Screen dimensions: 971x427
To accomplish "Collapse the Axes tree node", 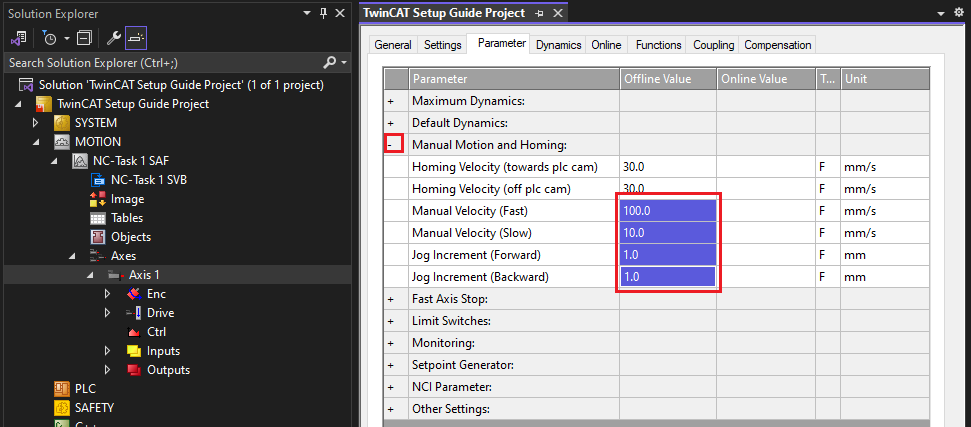I will pos(73,256).
